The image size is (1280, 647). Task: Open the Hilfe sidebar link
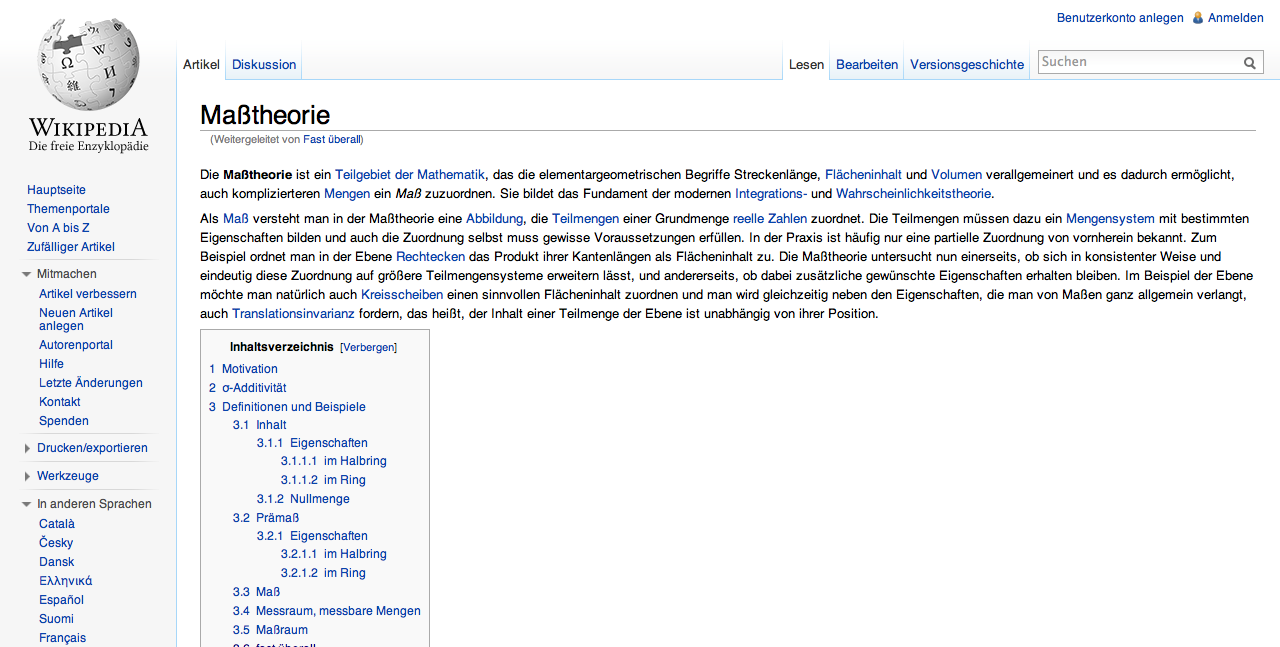pyautogui.click(x=51, y=364)
